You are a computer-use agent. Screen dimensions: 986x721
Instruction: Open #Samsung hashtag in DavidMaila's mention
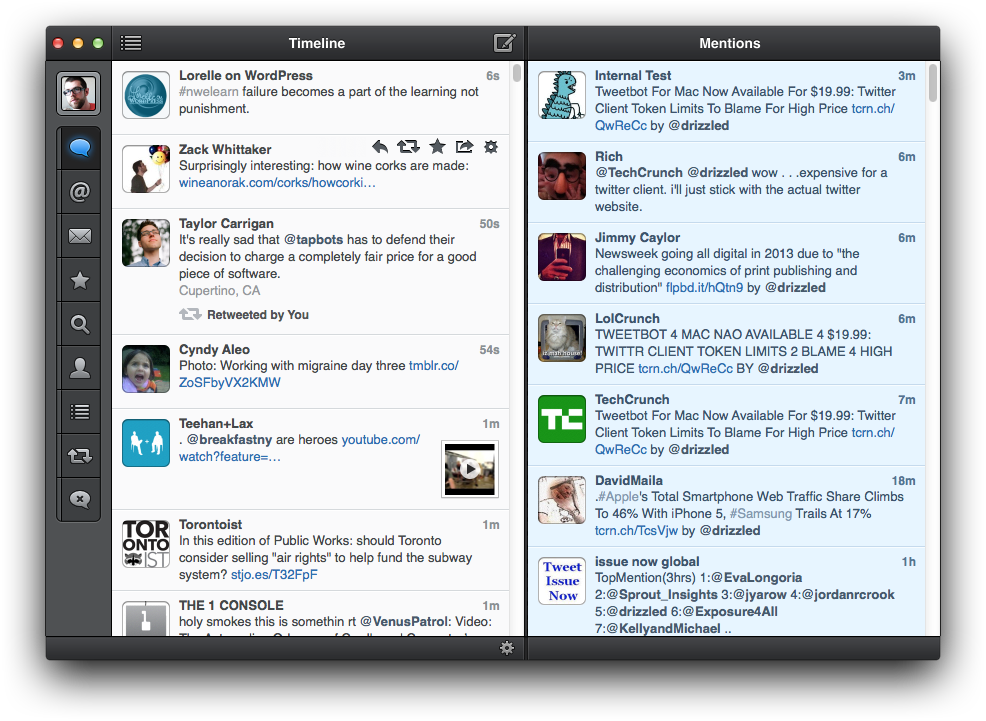coord(761,514)
